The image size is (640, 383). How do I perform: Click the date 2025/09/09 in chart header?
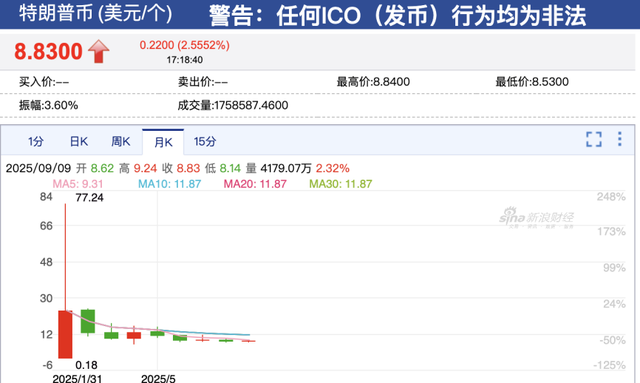point(38,168)
